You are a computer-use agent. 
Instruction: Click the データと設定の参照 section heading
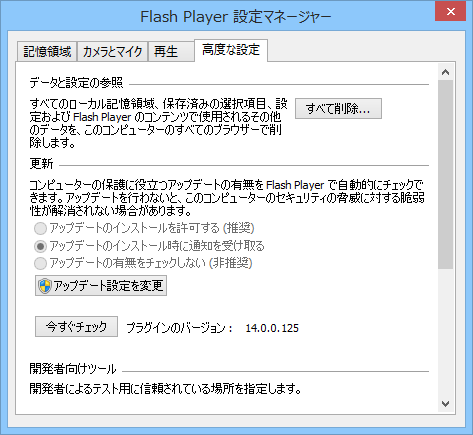pyautogui.click(x=76, y=82)
